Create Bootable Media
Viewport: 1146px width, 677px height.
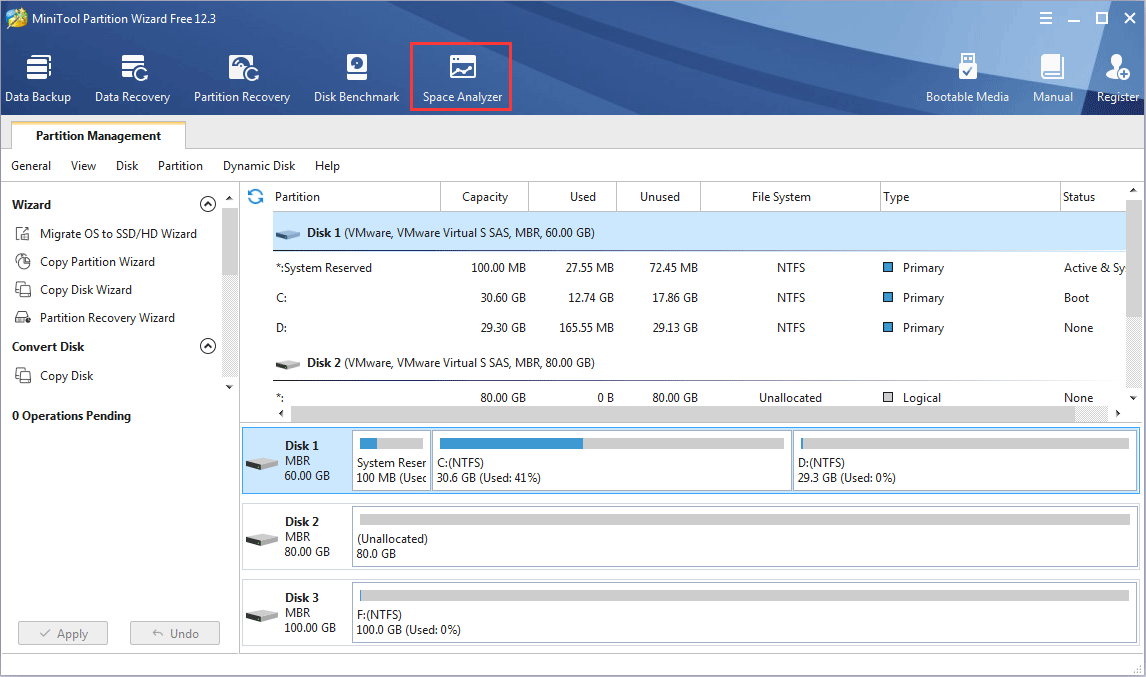pos(967,78)
